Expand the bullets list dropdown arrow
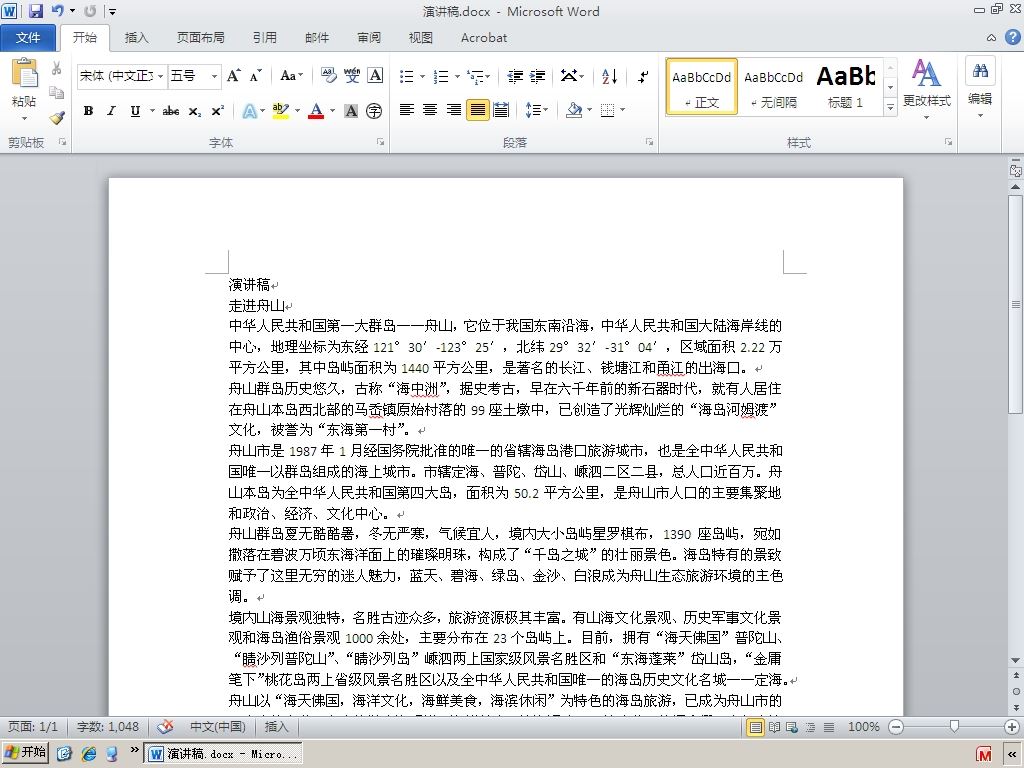1024x768 pixels. (x=423, y=76)
